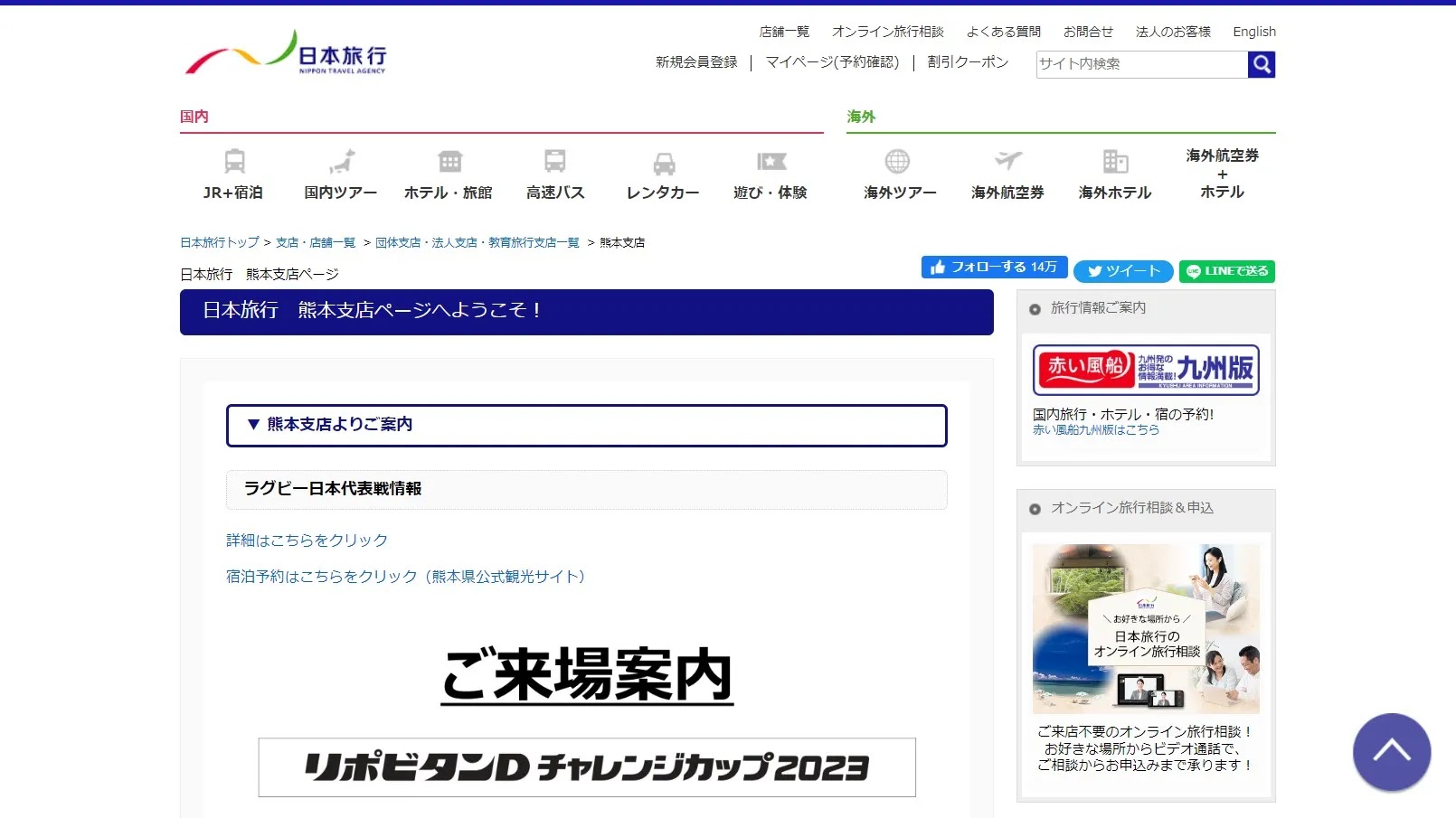Image resolution: width=1456 pixels, height=818 pixels.
Task: Click 海外 section heading
Action: tap(861, 117)
